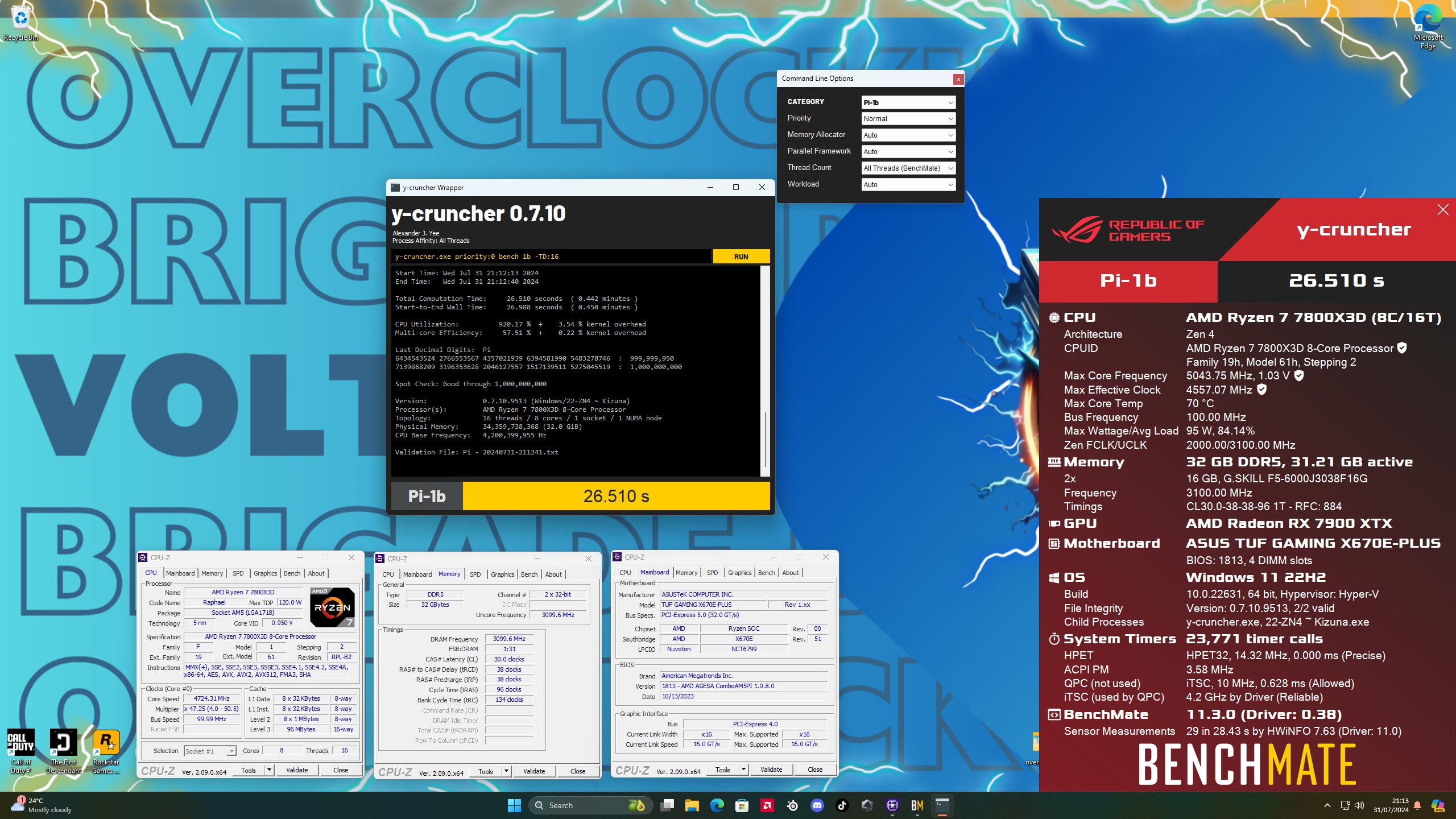Close the Command Line Options window
Viewport: 1456px width, 819px height.
tap(958, 79)
